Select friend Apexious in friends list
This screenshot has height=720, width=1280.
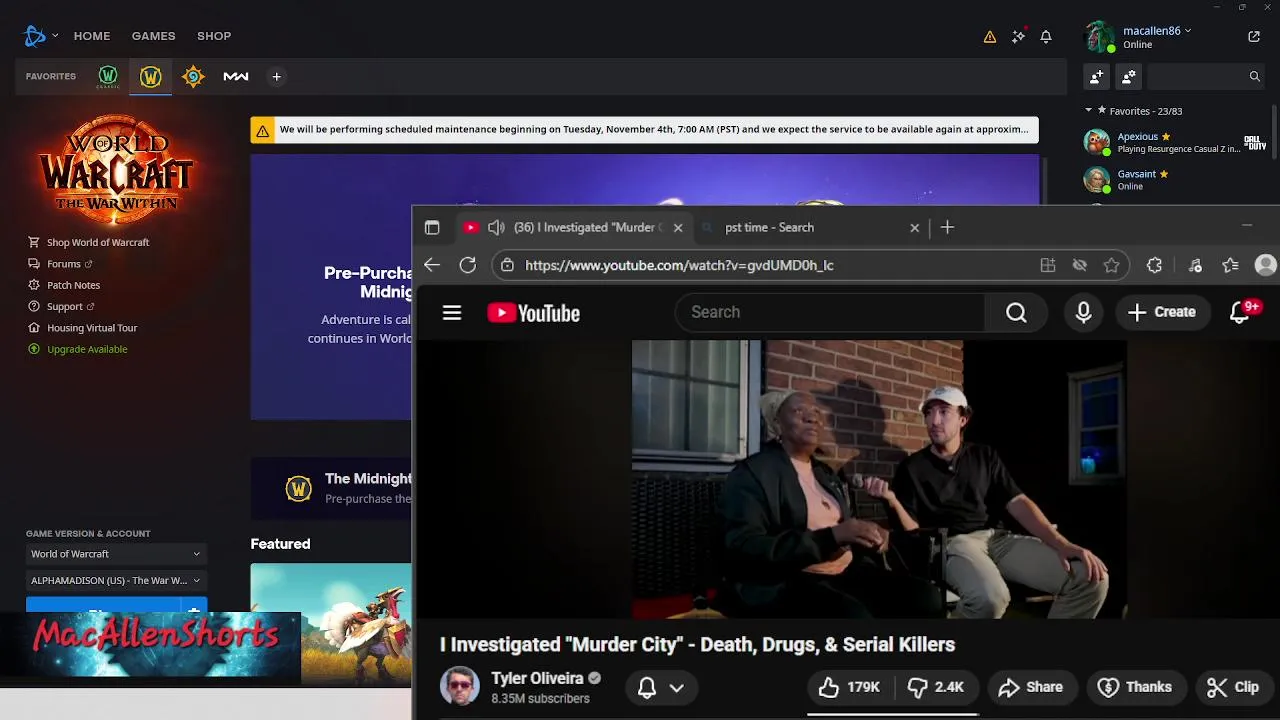coord(1175,143)
